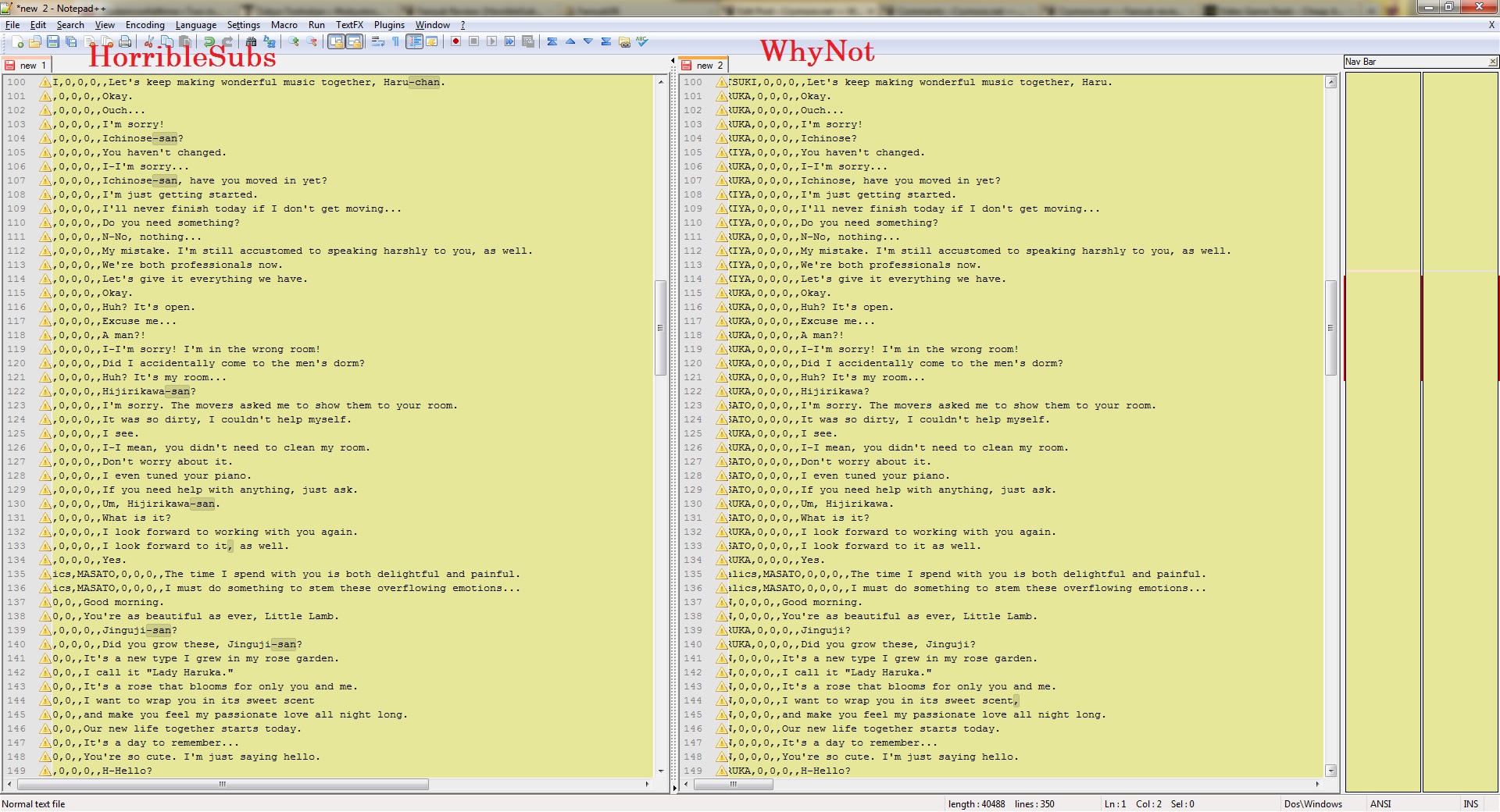The image size is (1500, 812).
Task: Create a new document with the New icon
Action: click(x=17, y=41)
